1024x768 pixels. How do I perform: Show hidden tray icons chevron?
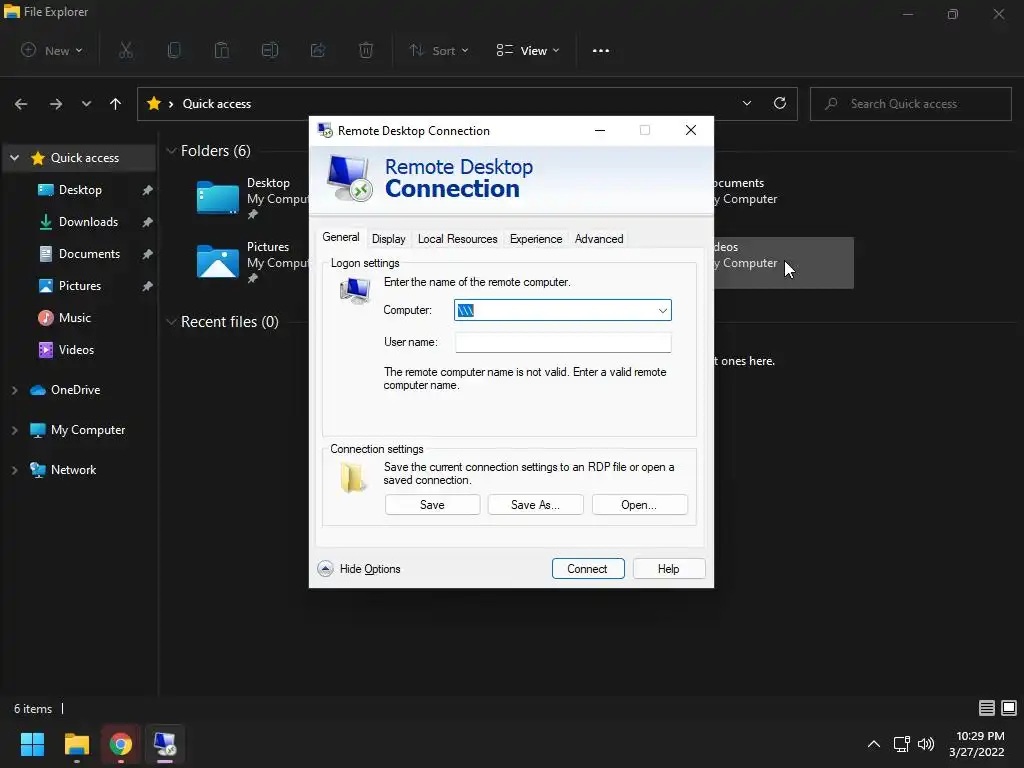[x=874, y=744]
